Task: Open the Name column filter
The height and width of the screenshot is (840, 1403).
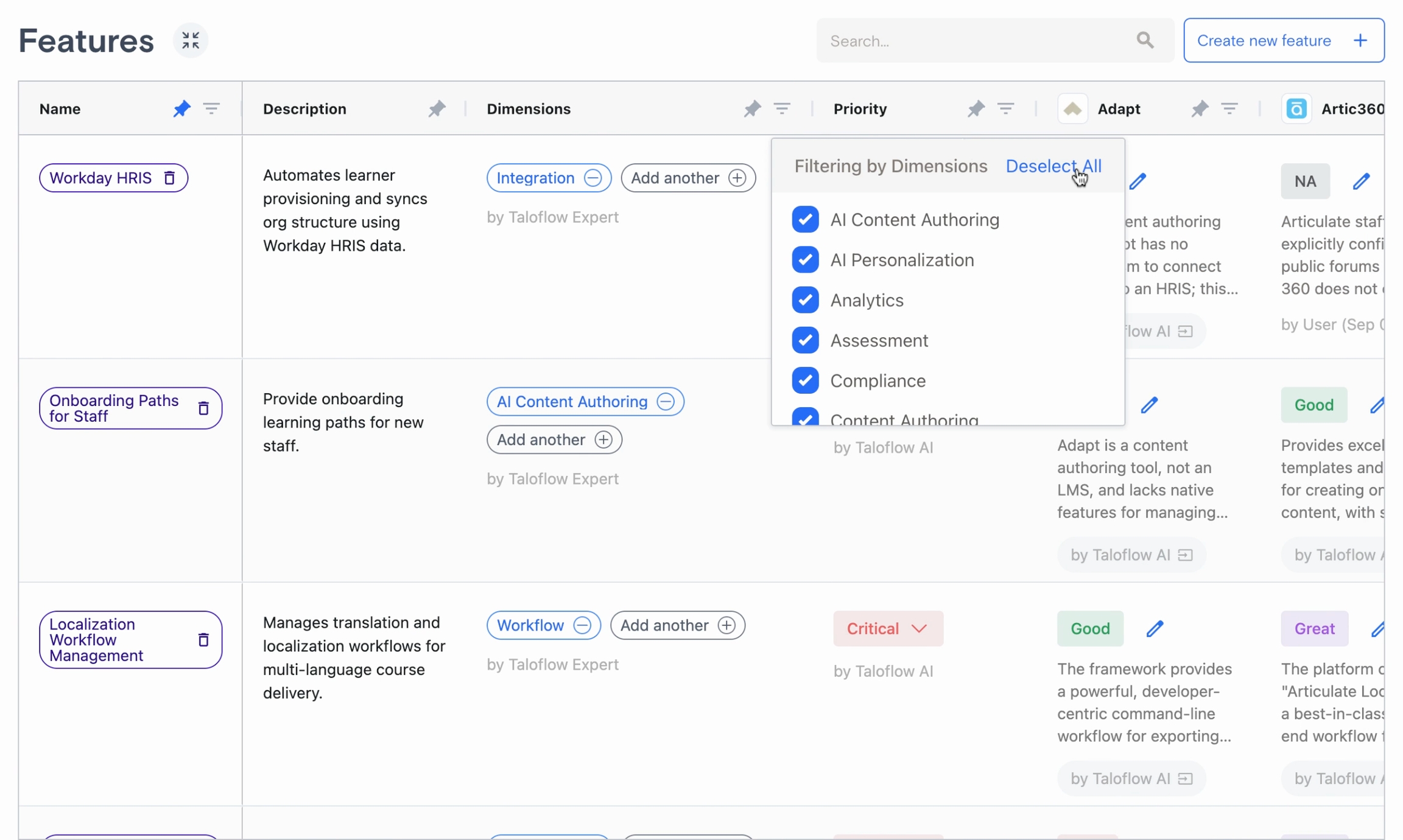Action: point(211,109)
